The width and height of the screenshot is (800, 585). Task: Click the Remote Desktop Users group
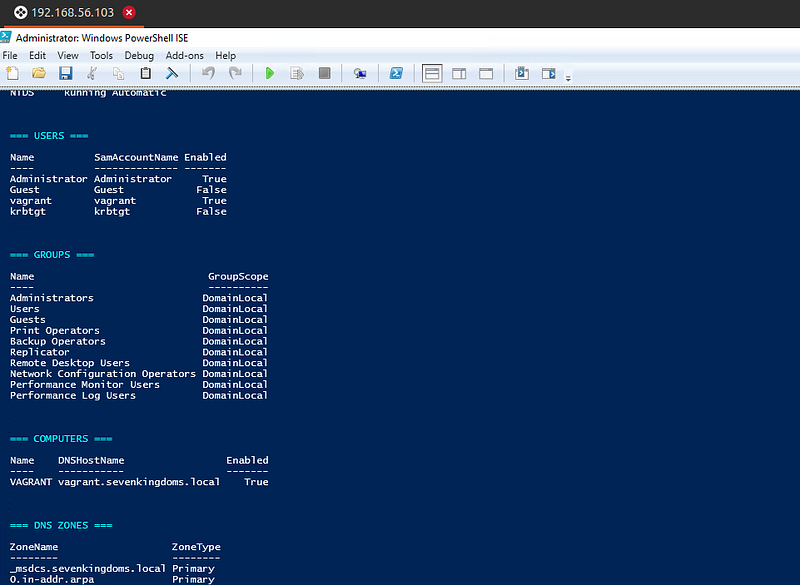[x=70, y=363]
